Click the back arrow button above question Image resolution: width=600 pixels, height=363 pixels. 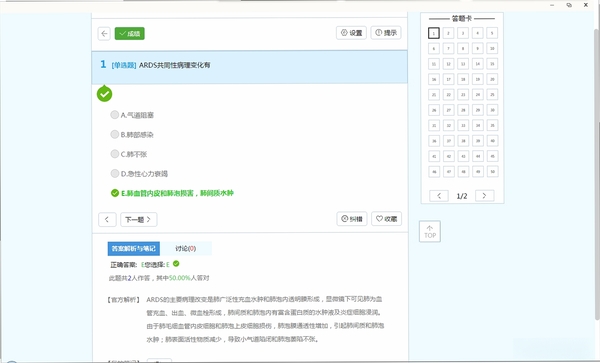point(104,33)
